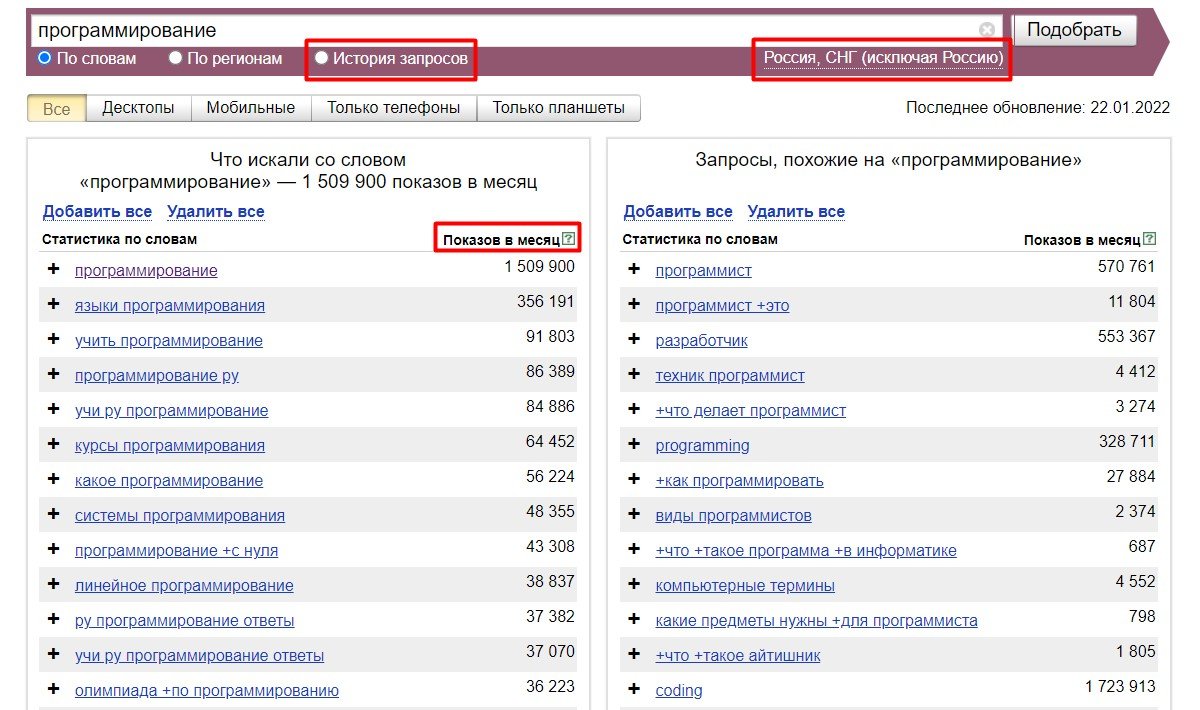Viewport: 1200px width, 710px height.
Task: Add 'ру программирование ответы' with its plus icon
Action: coord(53,619)
